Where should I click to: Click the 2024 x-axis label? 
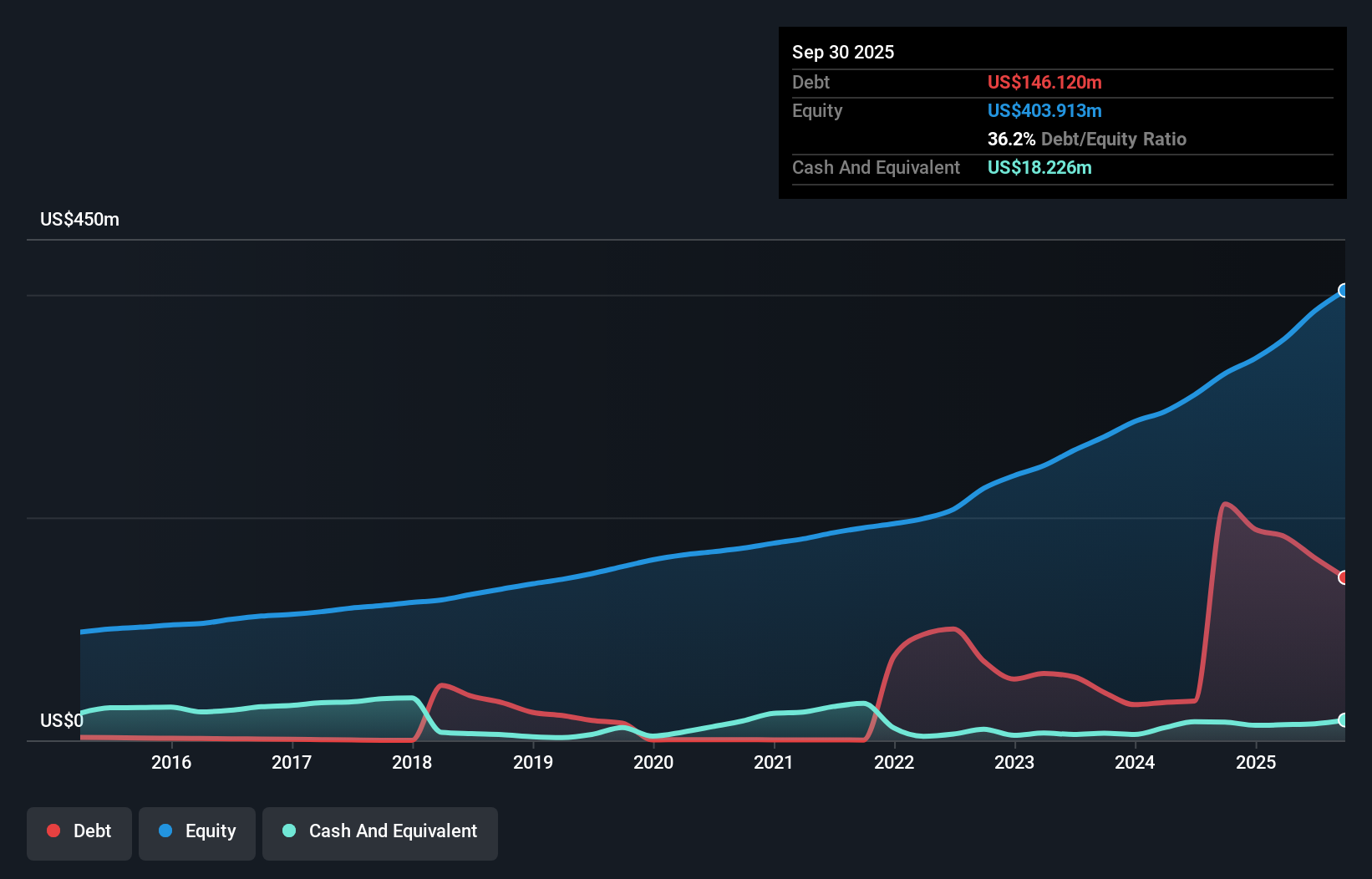click(x=1135, y=762)
